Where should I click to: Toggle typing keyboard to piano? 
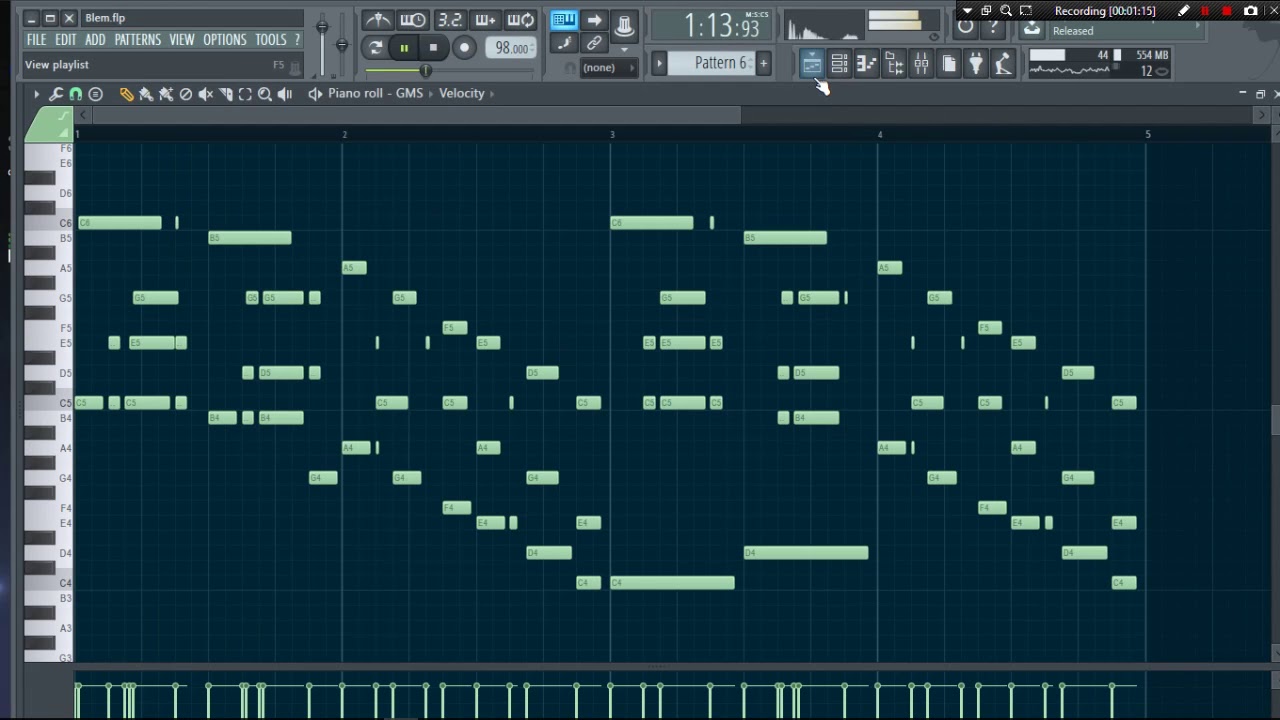564,20
